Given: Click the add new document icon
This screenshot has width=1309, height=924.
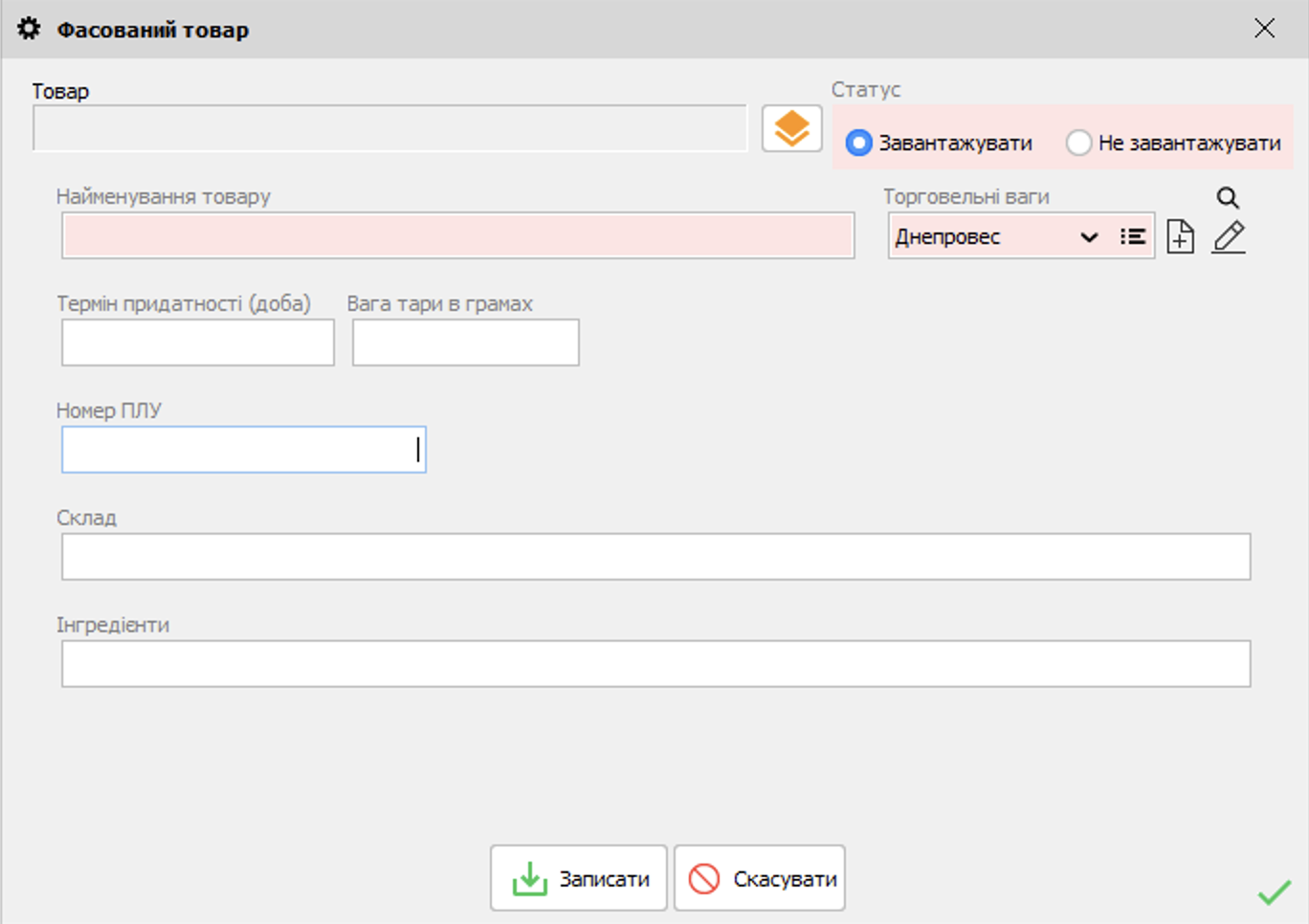Looking at the screenshot, I should (1181, 236).
